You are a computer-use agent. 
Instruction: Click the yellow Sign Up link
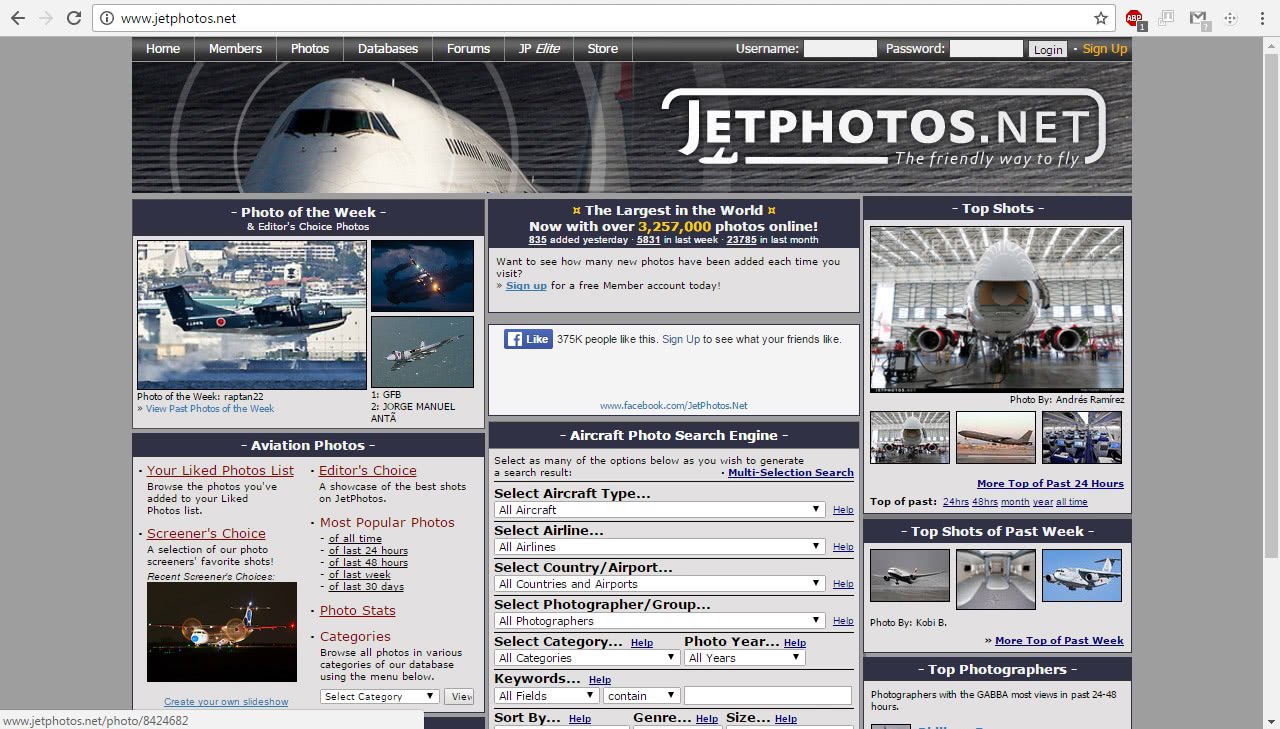tap(1105, 49)
